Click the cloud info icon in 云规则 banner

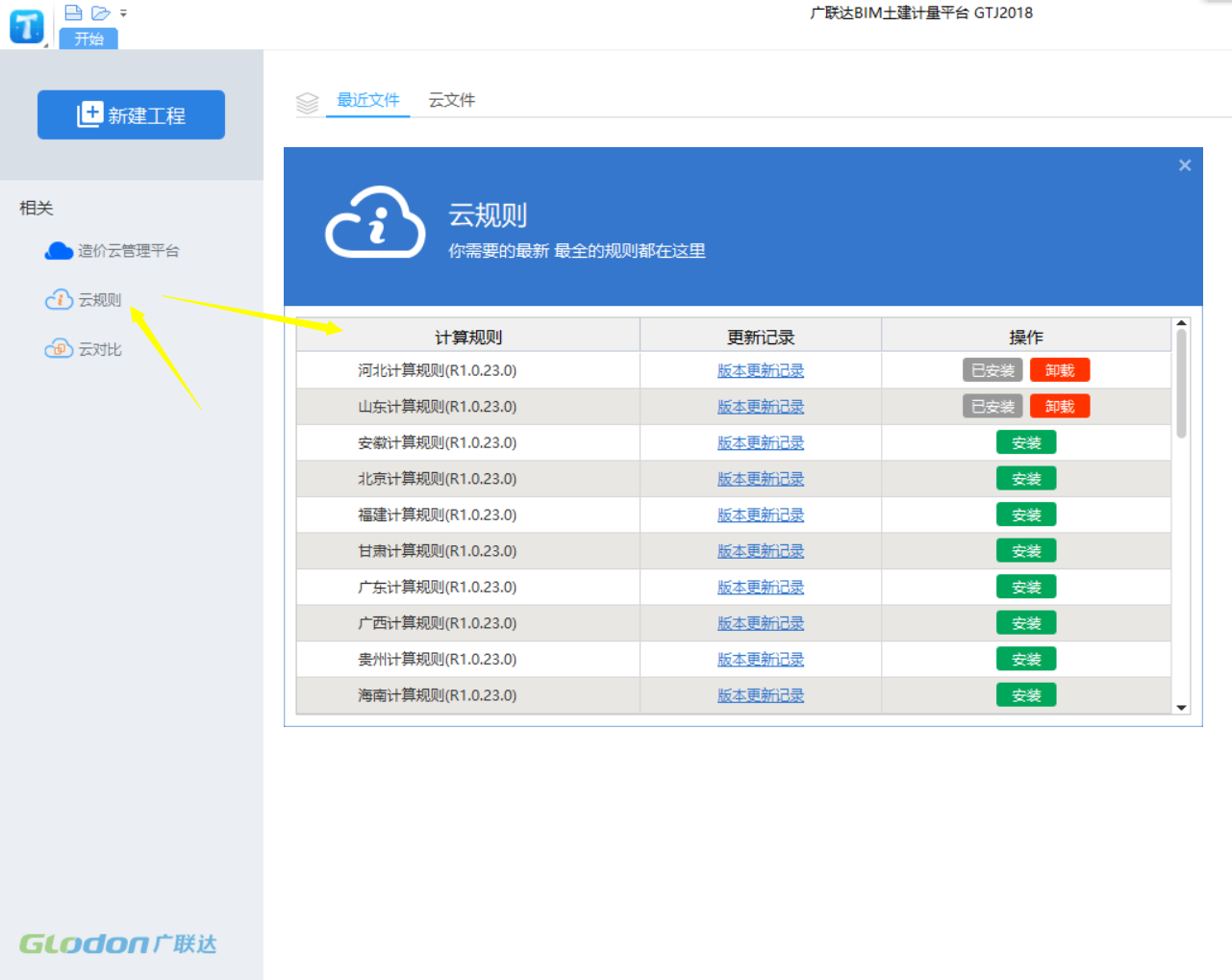[376, 222]
